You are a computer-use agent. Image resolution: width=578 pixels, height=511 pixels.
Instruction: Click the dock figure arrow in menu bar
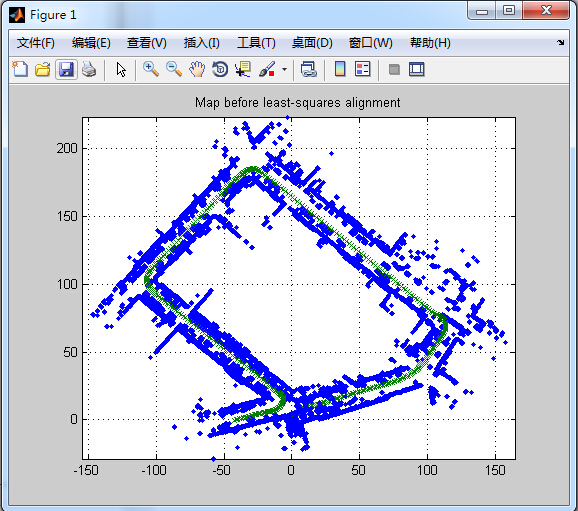coord(561,42)
